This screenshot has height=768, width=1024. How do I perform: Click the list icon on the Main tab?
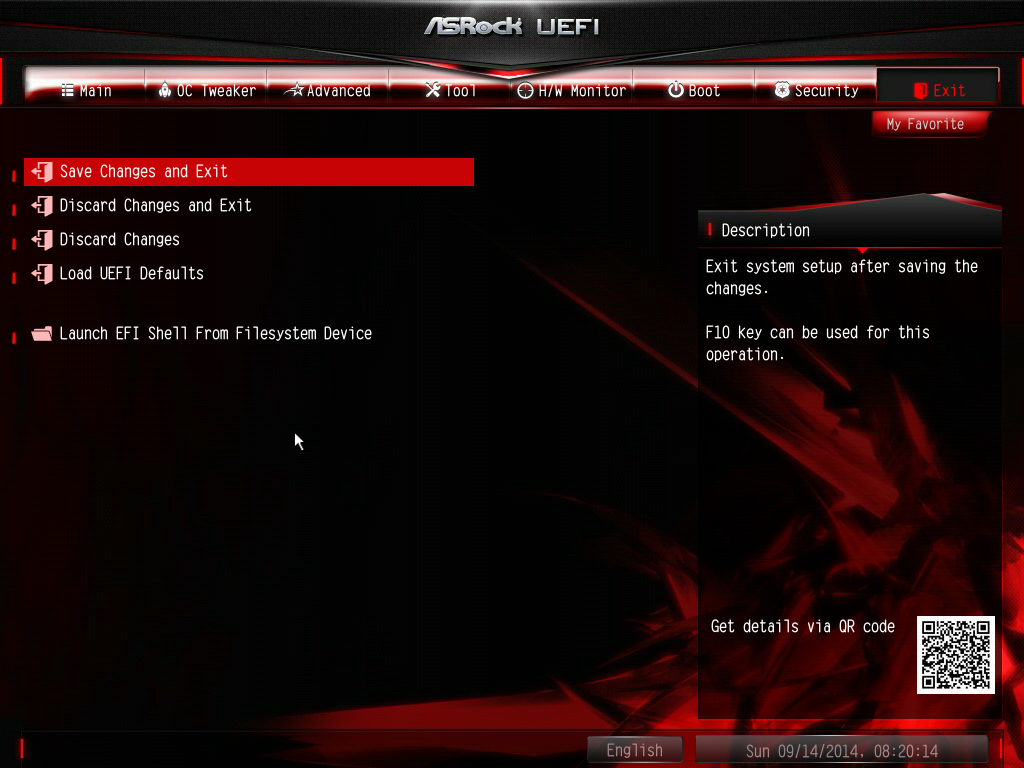(67, 90)
